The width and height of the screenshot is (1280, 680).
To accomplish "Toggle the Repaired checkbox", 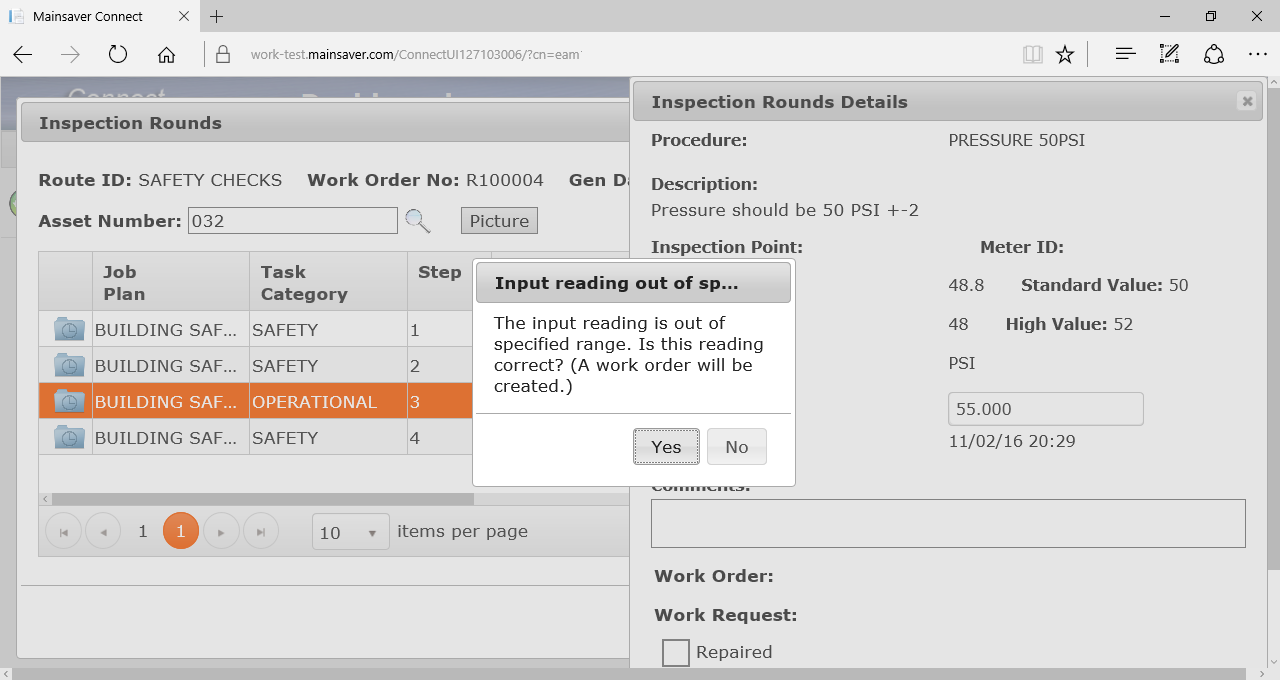I will pos(676,653).
